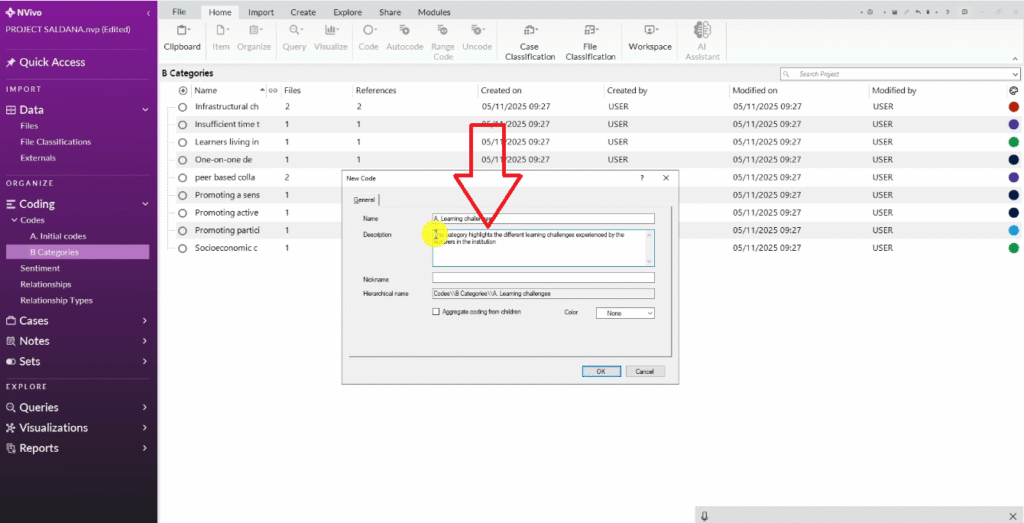Open the Color dropdown in New Code dialog
Screen dimensions: 1024x523
pyautogui.click(x=625, y=313)
